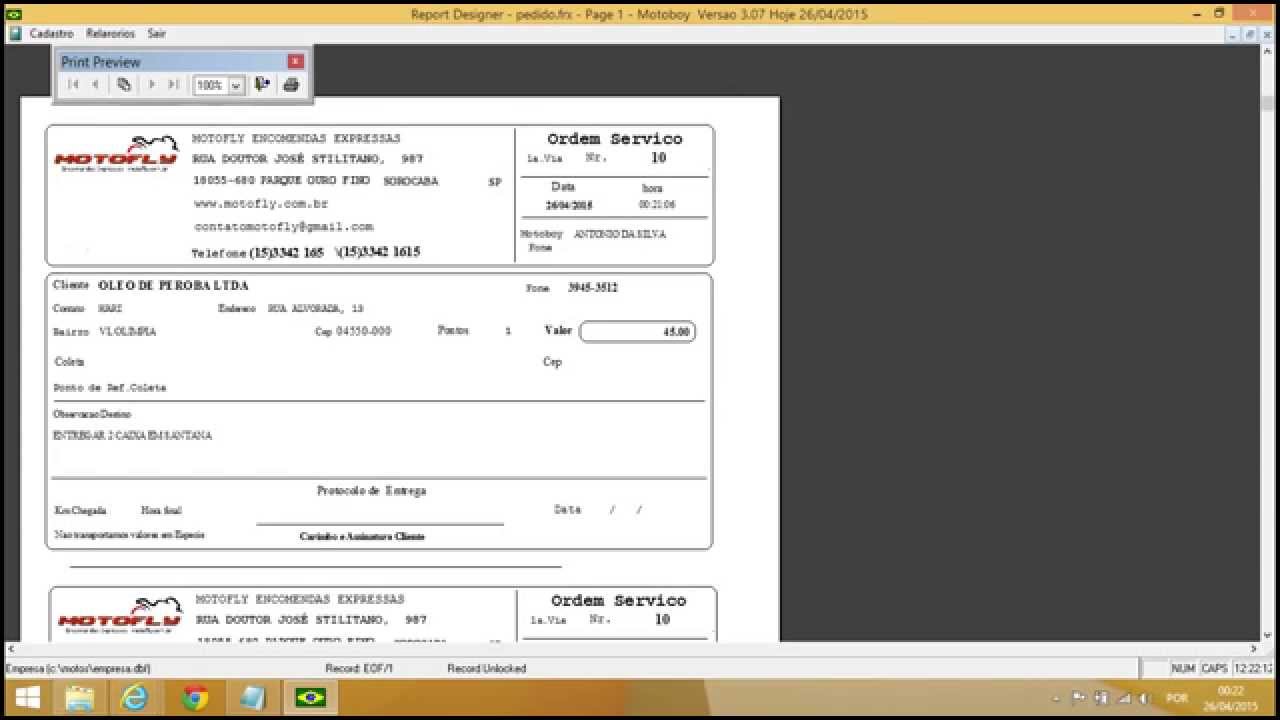The image size is (1280, 720).
Task: Click the www.motofly.com.br text
Action: click(x=261, y=204)
